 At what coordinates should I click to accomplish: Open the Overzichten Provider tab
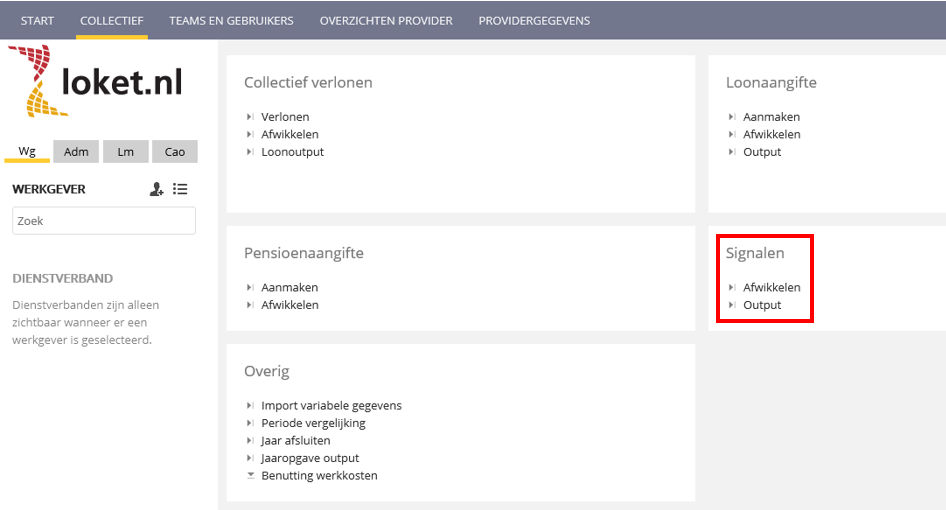(386, 20)
